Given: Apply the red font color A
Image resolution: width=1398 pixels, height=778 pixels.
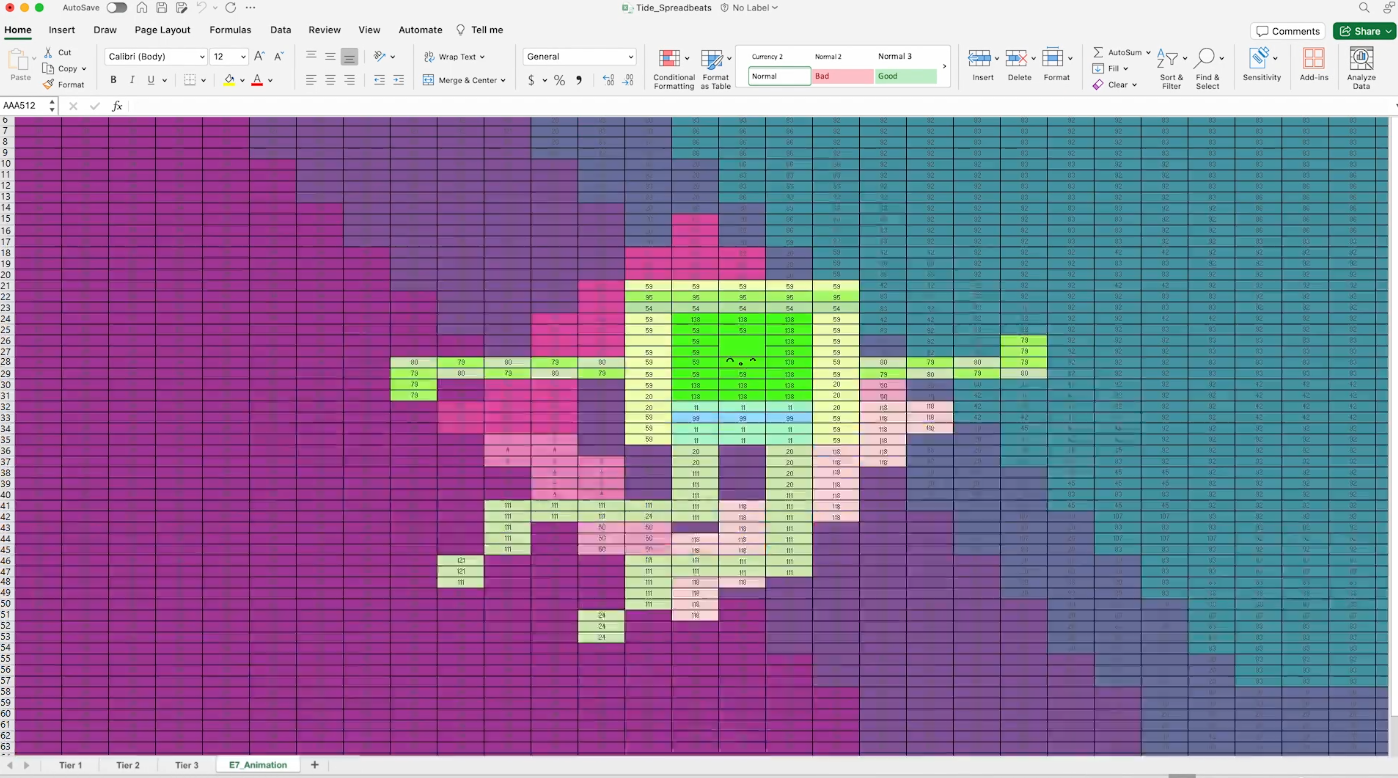Looking at the screenshot, I should coord(257,80).
